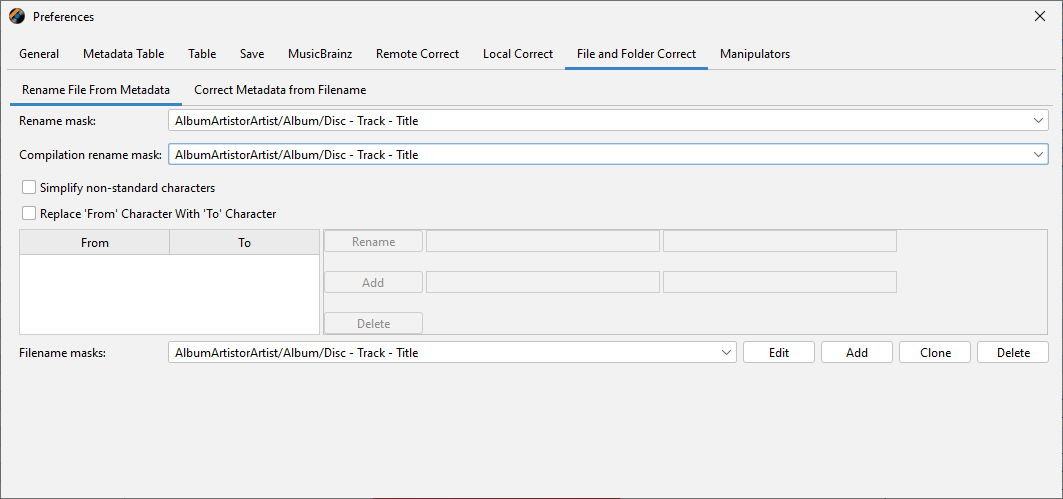Expand the Filename masks dropdown list

pyautogui.click(x=727, y=353)
